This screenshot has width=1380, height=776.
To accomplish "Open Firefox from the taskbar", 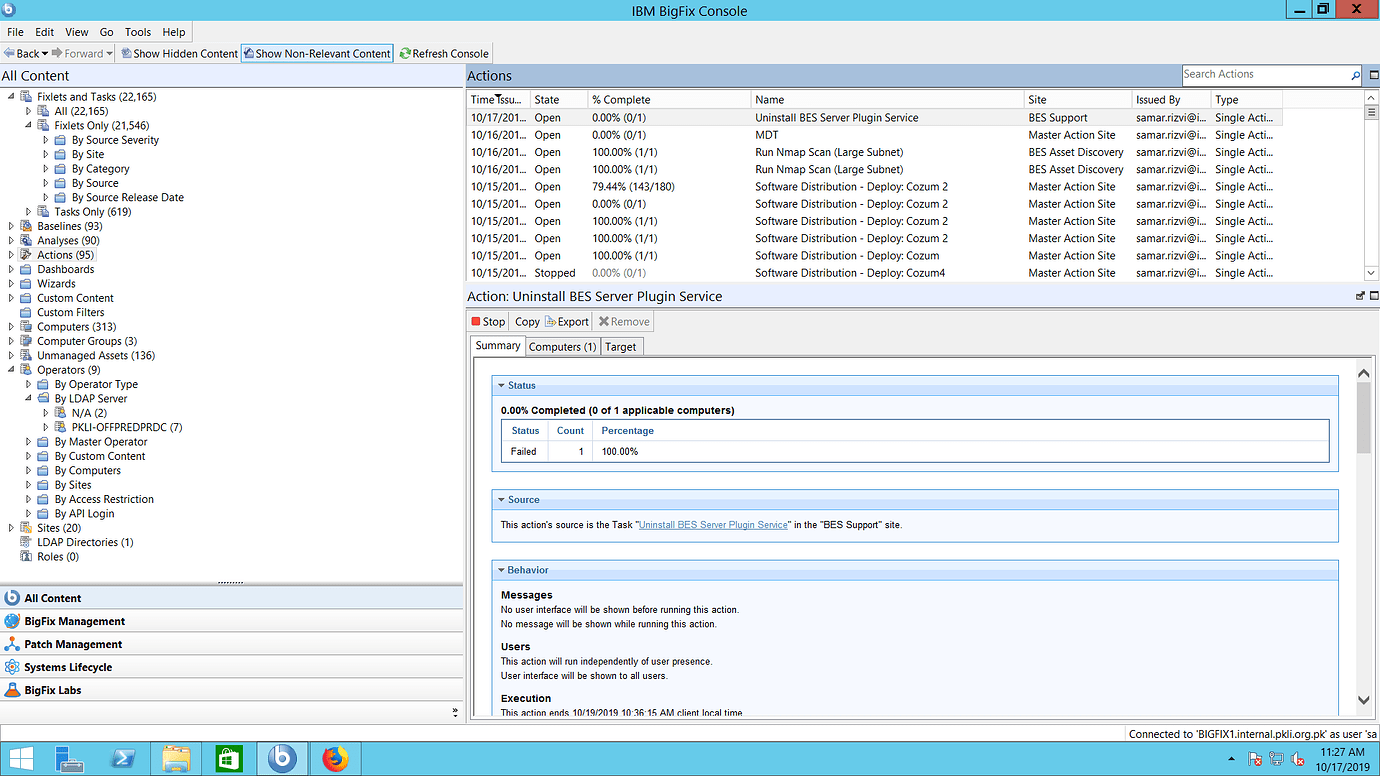I will pos(335,758).
